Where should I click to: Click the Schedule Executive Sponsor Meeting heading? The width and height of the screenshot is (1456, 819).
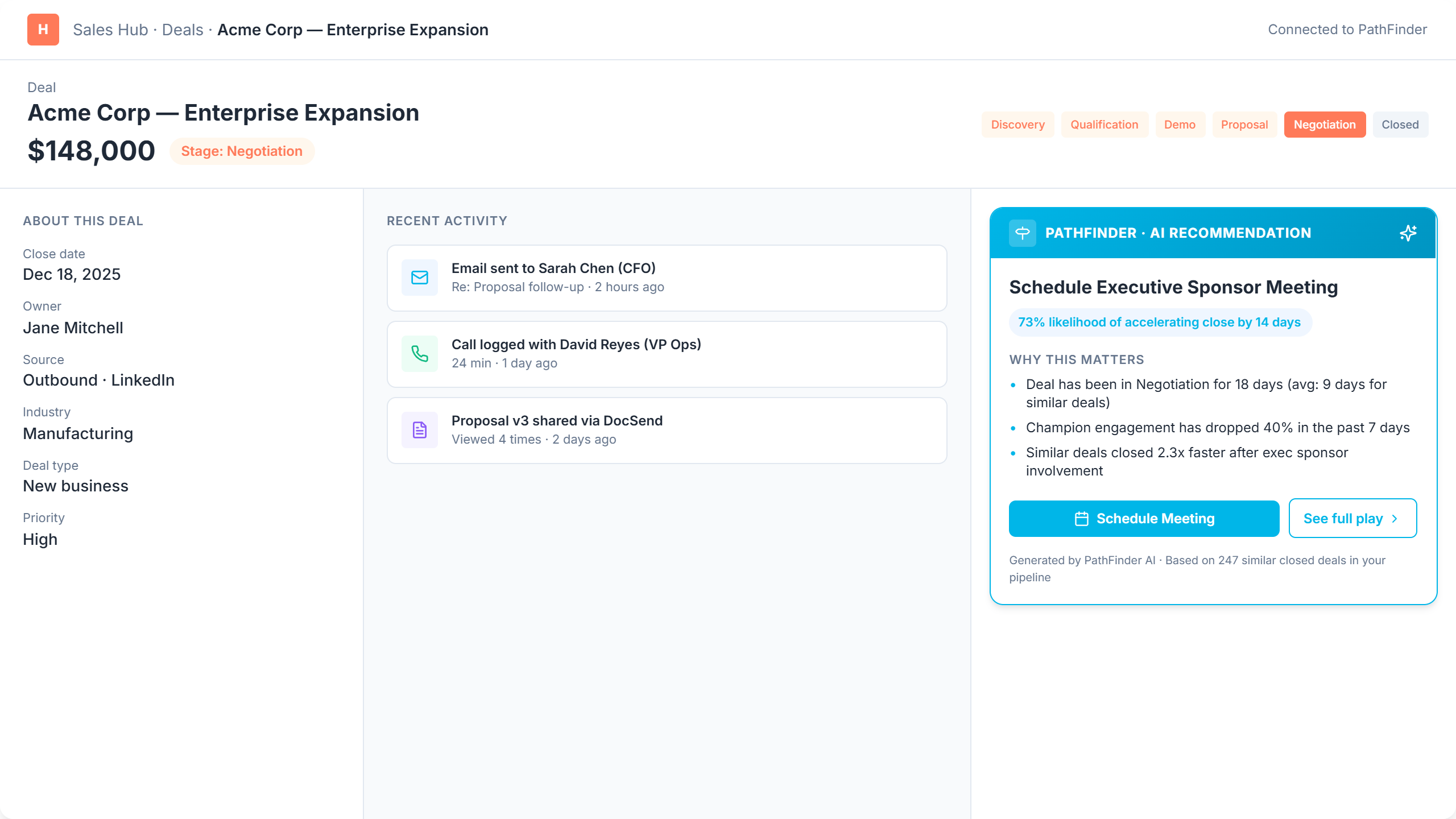click(x=1173, y=287)
